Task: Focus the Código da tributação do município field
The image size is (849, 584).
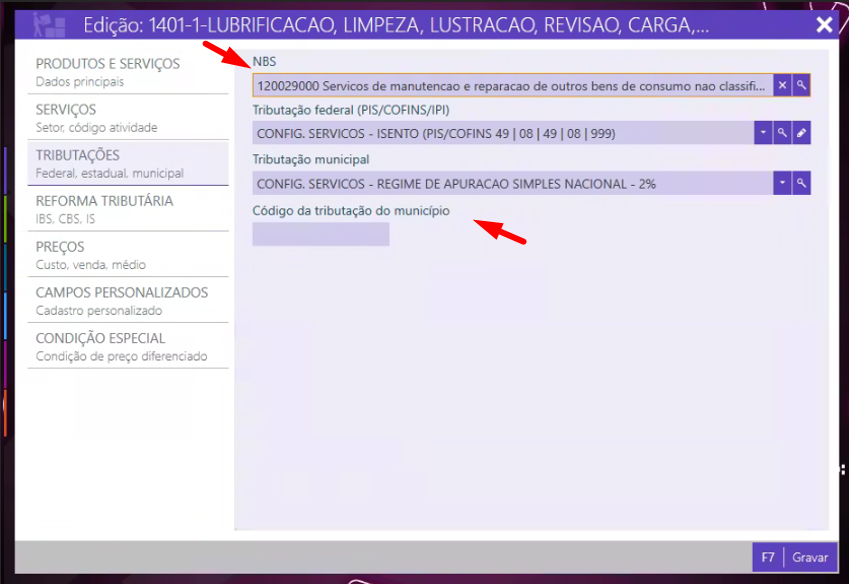Action: click(320, 234)
